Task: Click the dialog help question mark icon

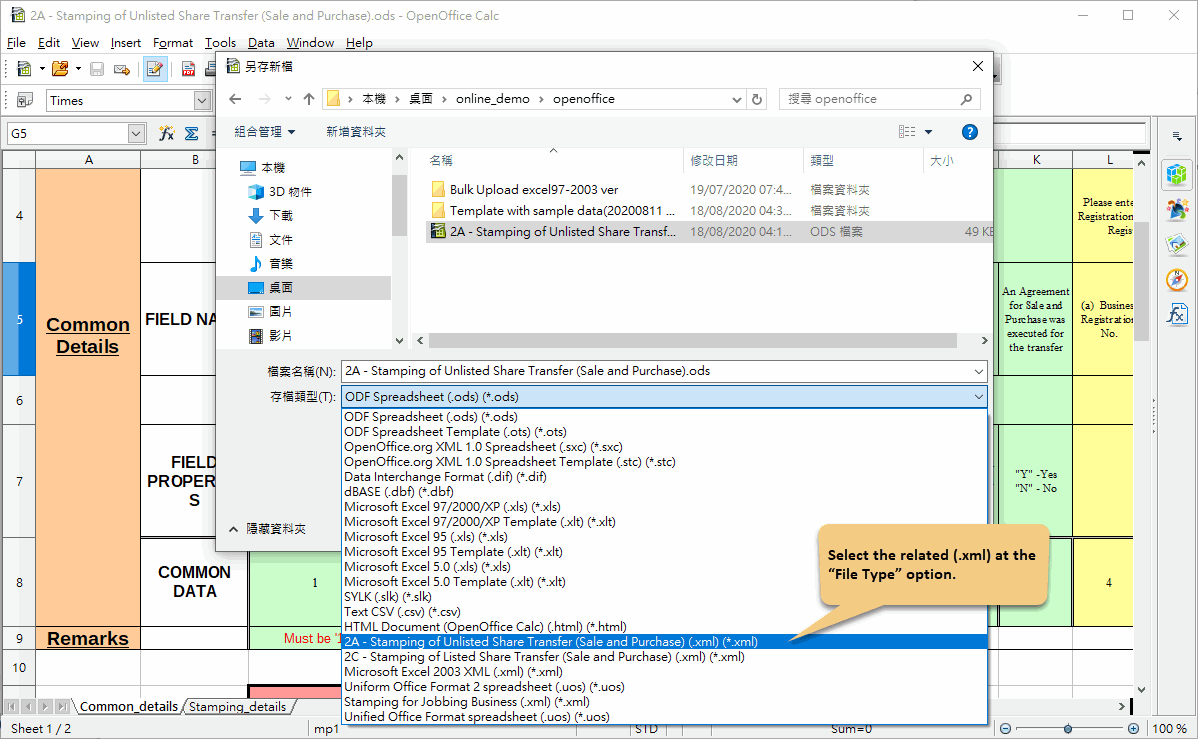Action: [970, 132]
